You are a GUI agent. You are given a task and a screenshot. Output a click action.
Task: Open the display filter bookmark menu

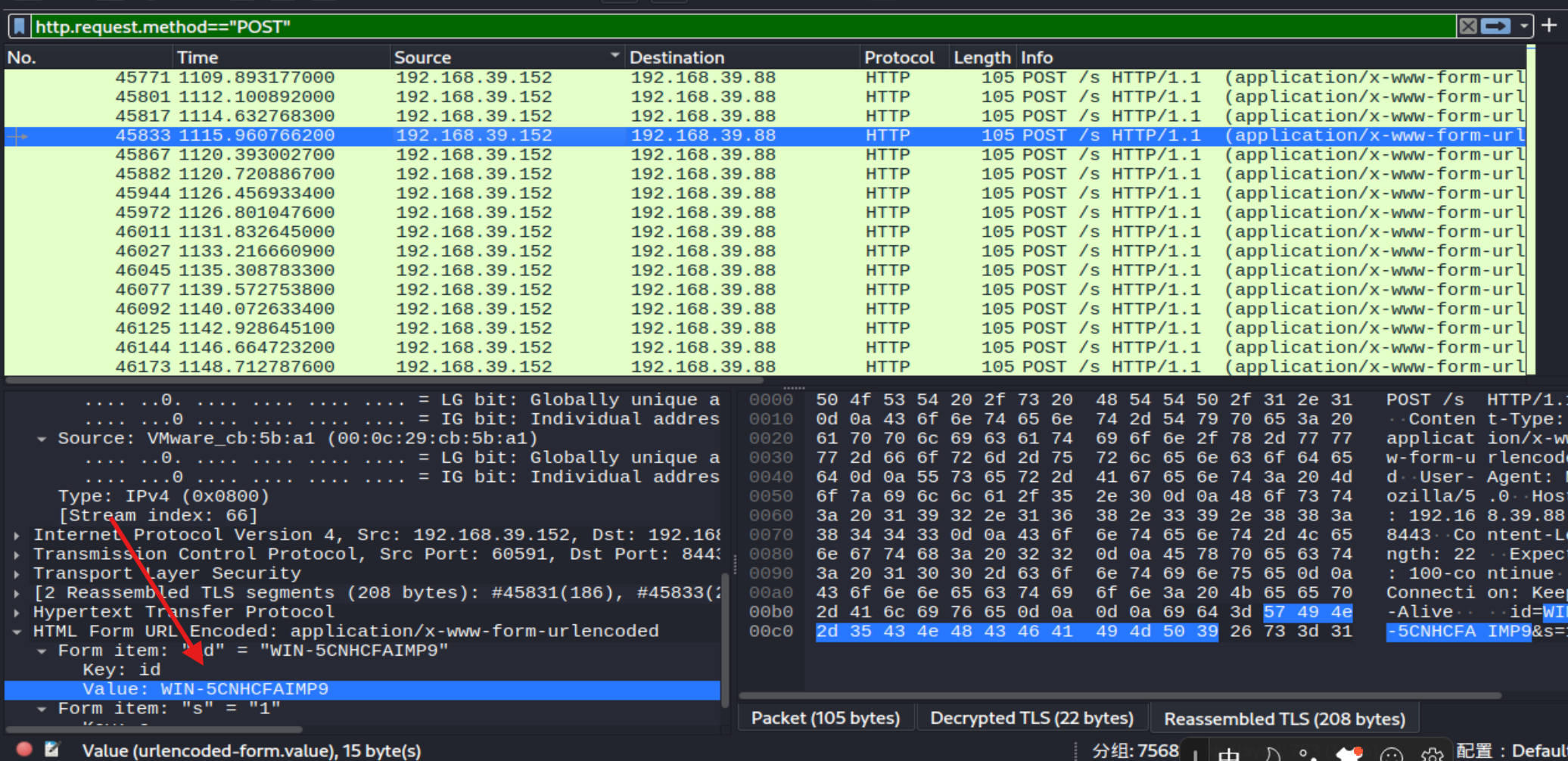pyautogui.click(x=20, y=27)
